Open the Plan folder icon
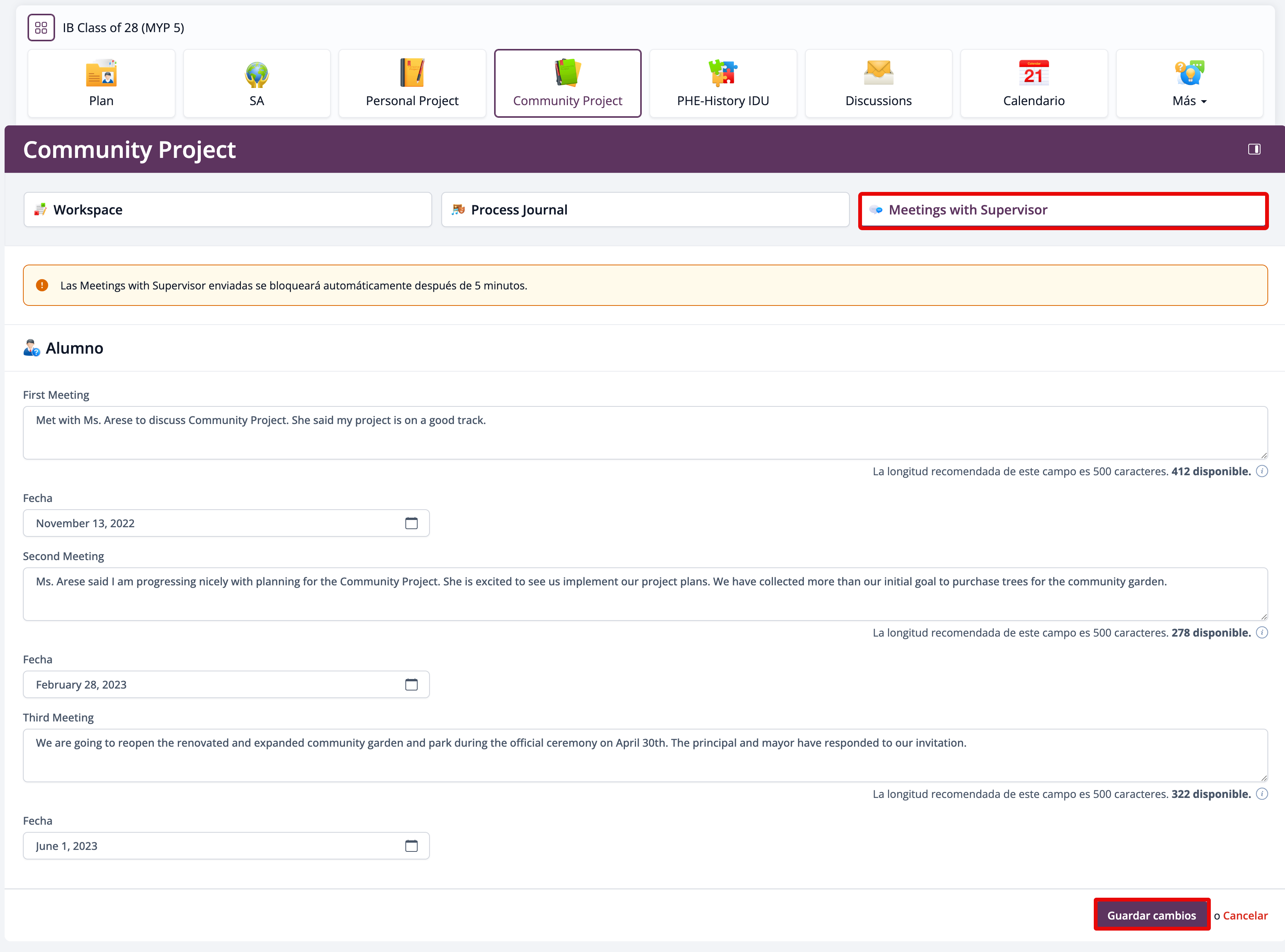1285x952 pixels. (101, 74)
